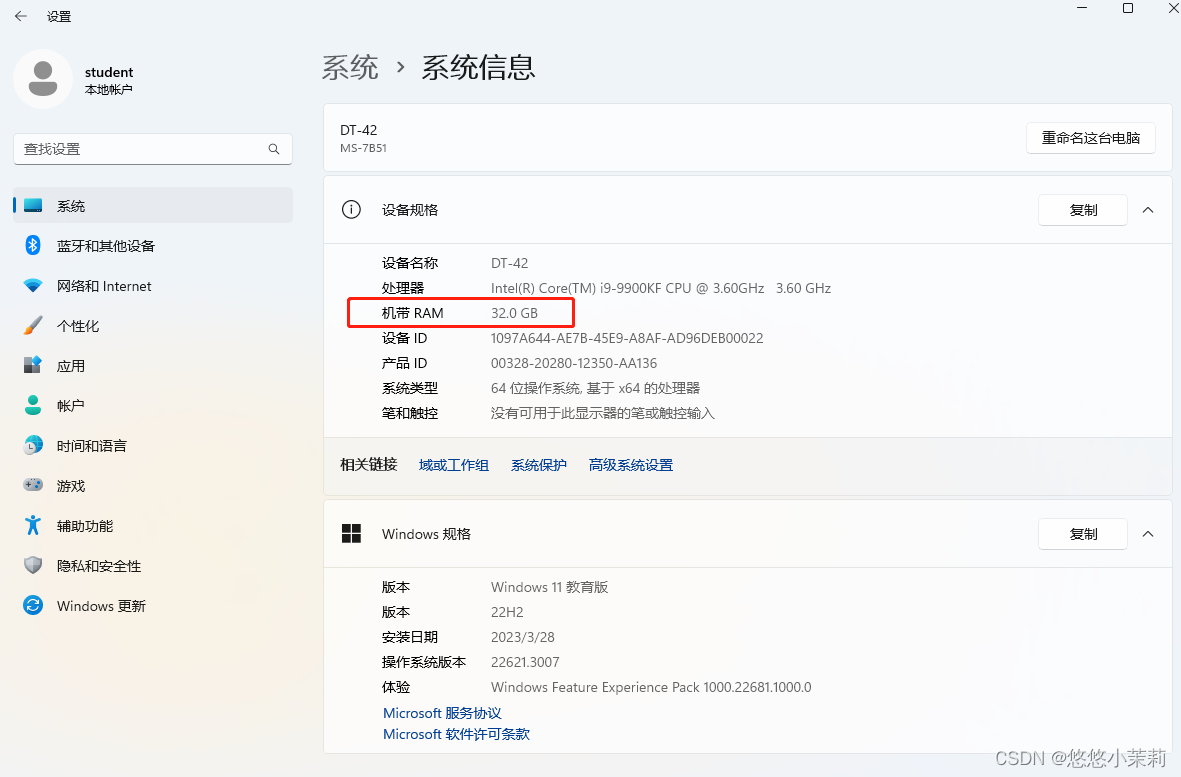Click the 64 位操作系统 system type value
Viewport: 1181px width, 777px height.
(x=595, y=388)
